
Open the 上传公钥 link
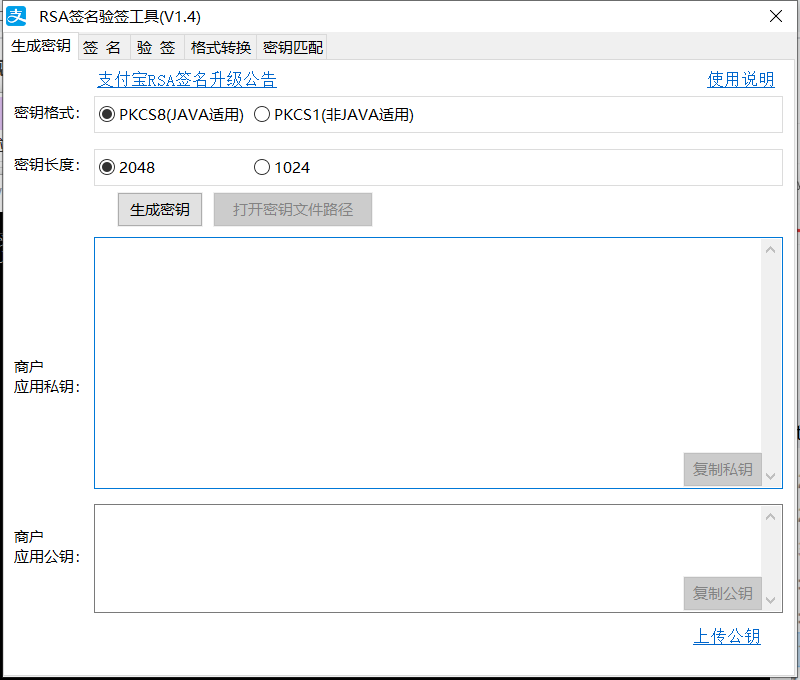[x=727, y=636]
